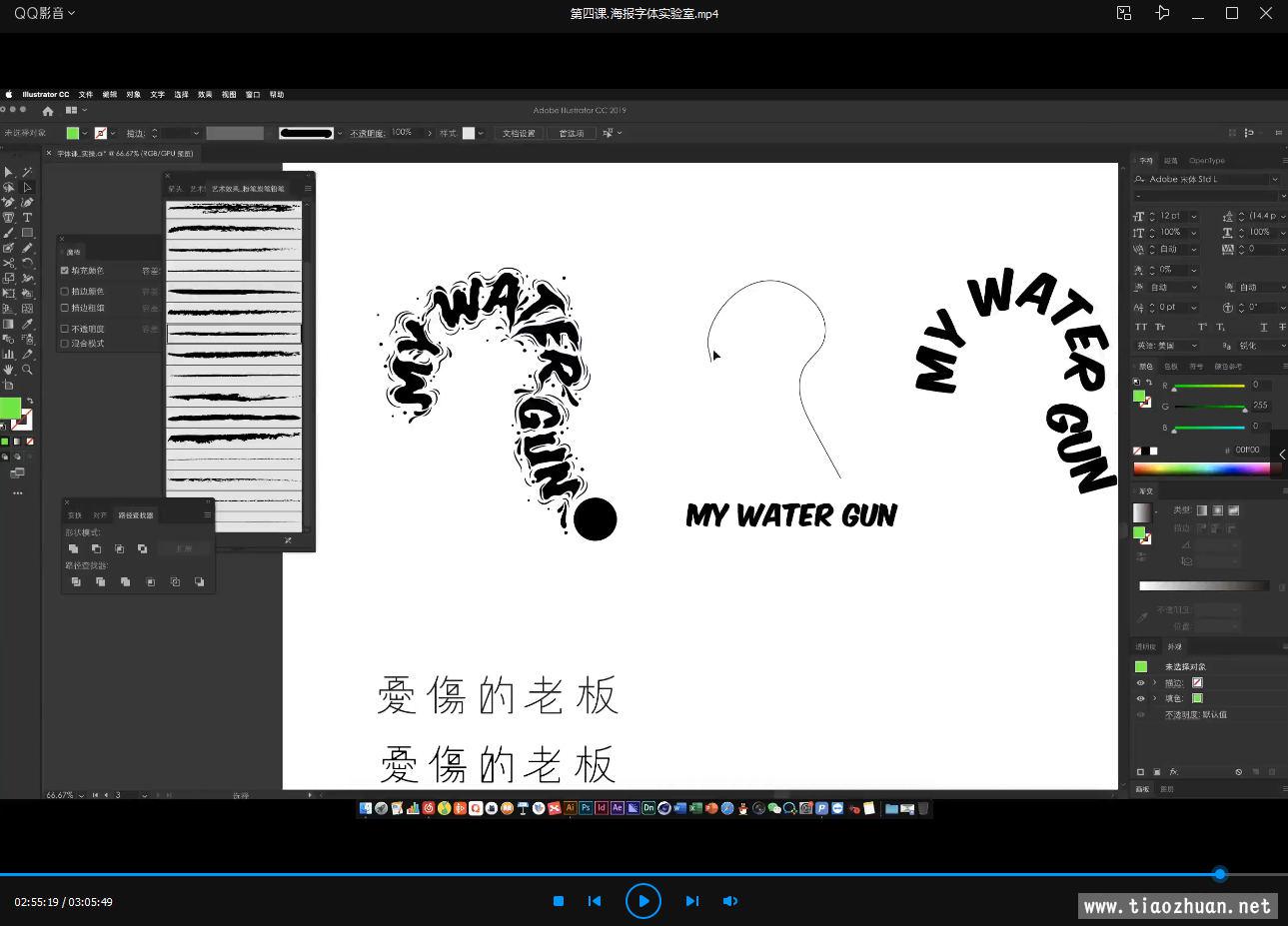This screenshot has height=926, width=1288.
Task: Click 首选项 button
Action: click(x=571, y=133)
